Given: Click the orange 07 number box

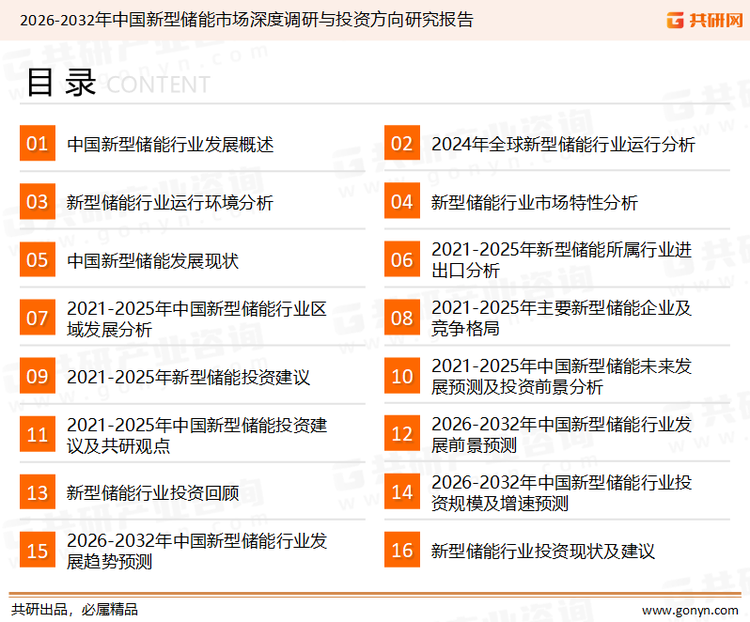Looking at the screenshot, I should coord(37,318).
